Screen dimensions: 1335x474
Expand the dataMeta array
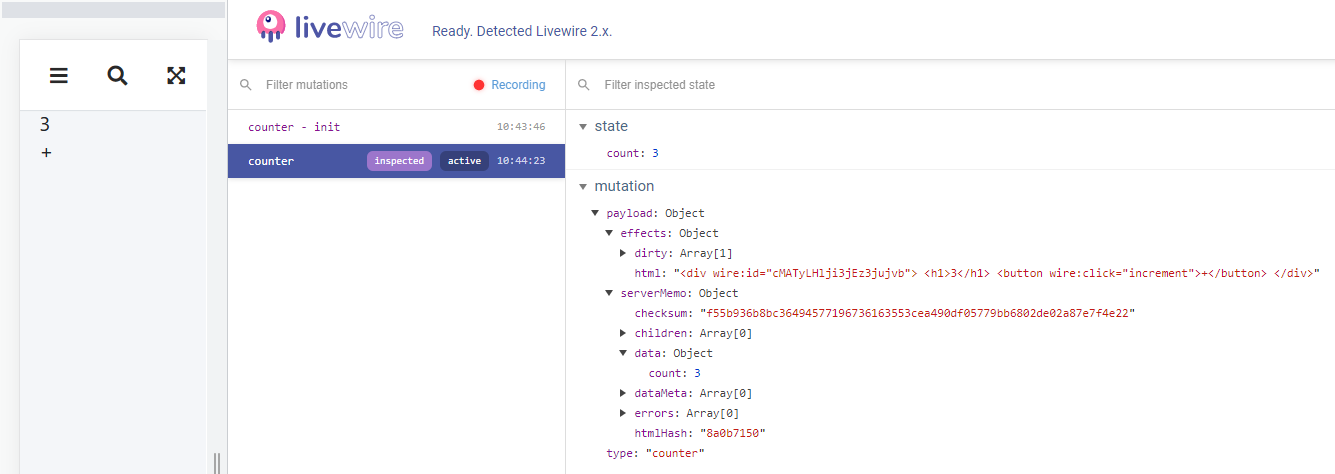(x=624, y=393)
